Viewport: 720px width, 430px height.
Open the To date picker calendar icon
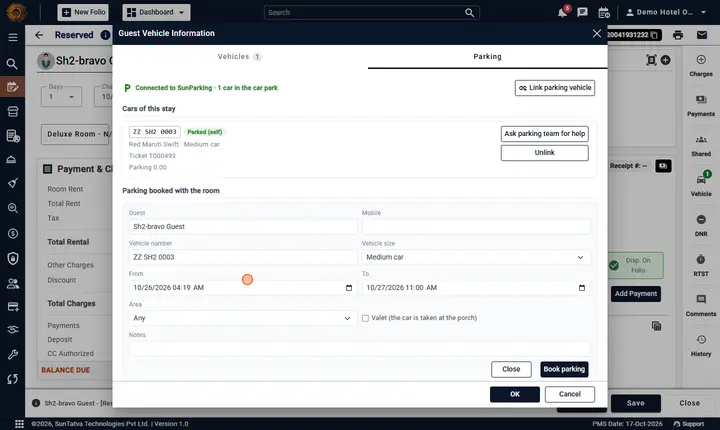[582, 288]
